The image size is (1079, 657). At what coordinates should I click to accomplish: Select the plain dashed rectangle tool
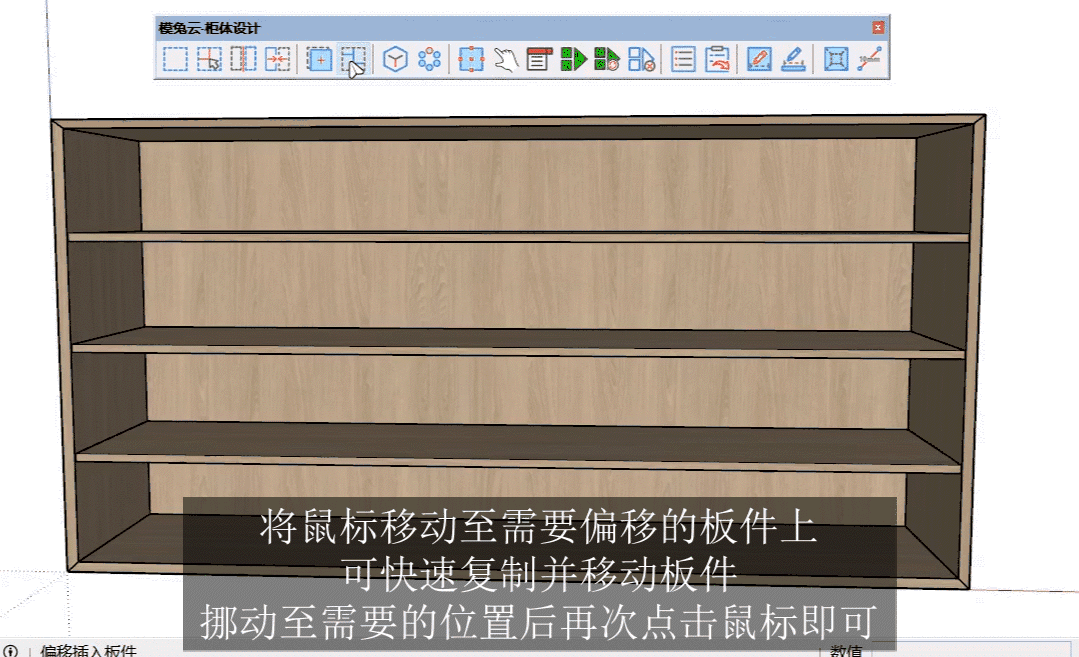pos(175,60)
